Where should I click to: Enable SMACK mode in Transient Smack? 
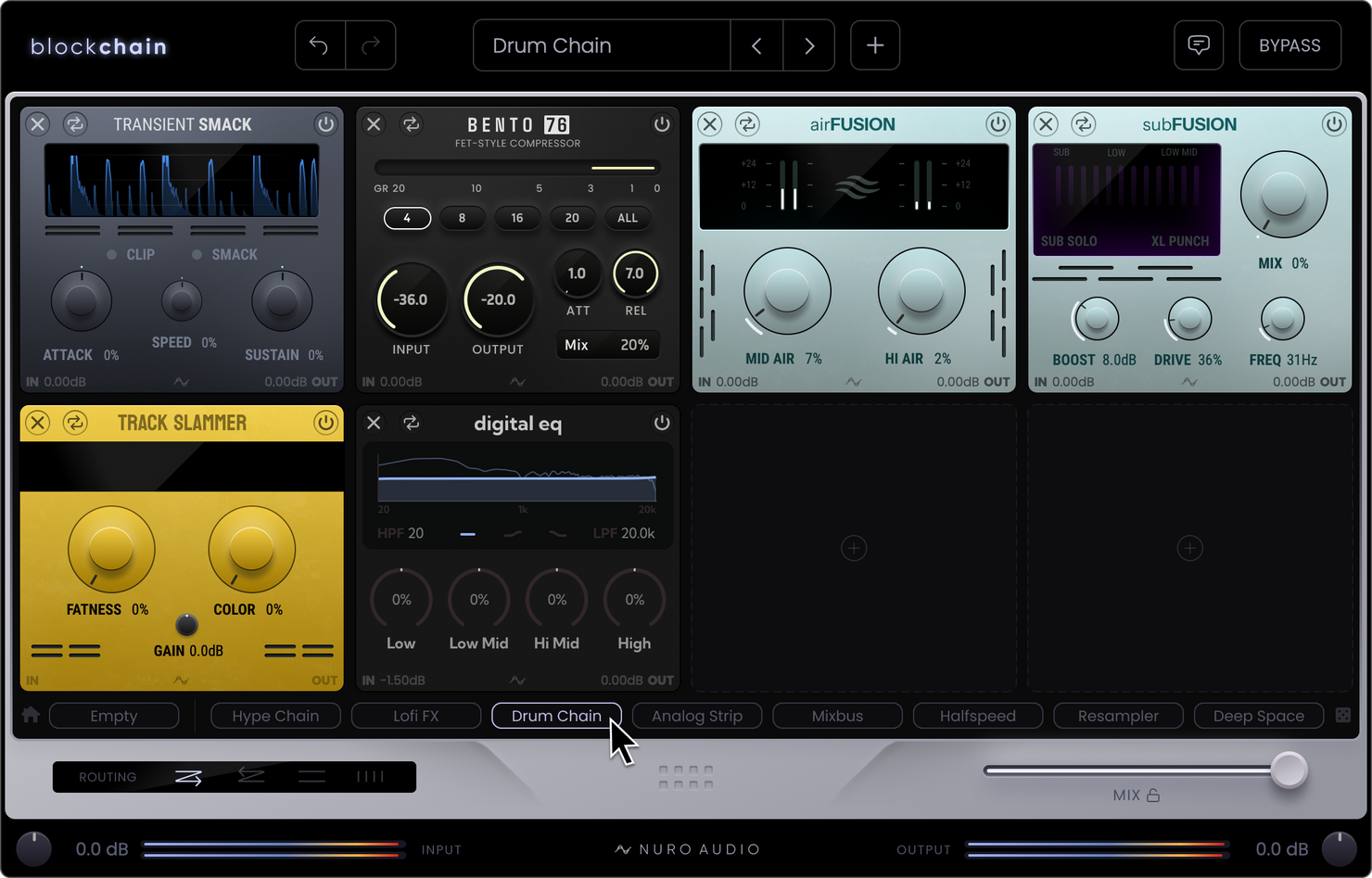click(224, 254)
